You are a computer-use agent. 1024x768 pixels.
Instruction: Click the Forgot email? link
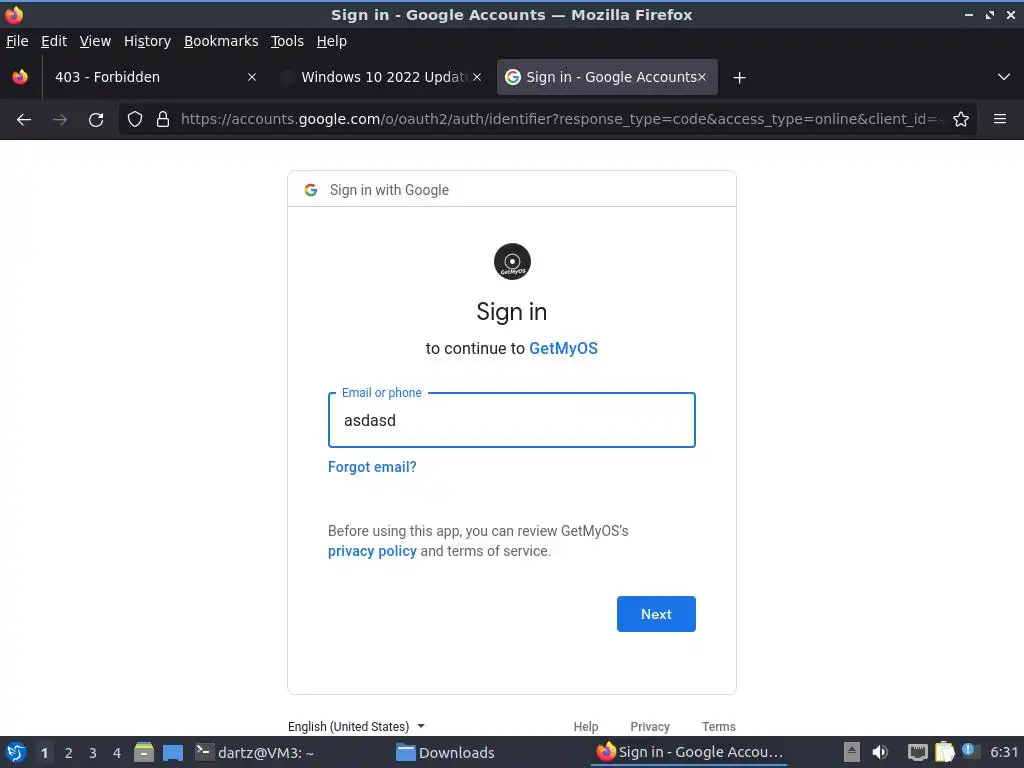click(x=372, y=467)
